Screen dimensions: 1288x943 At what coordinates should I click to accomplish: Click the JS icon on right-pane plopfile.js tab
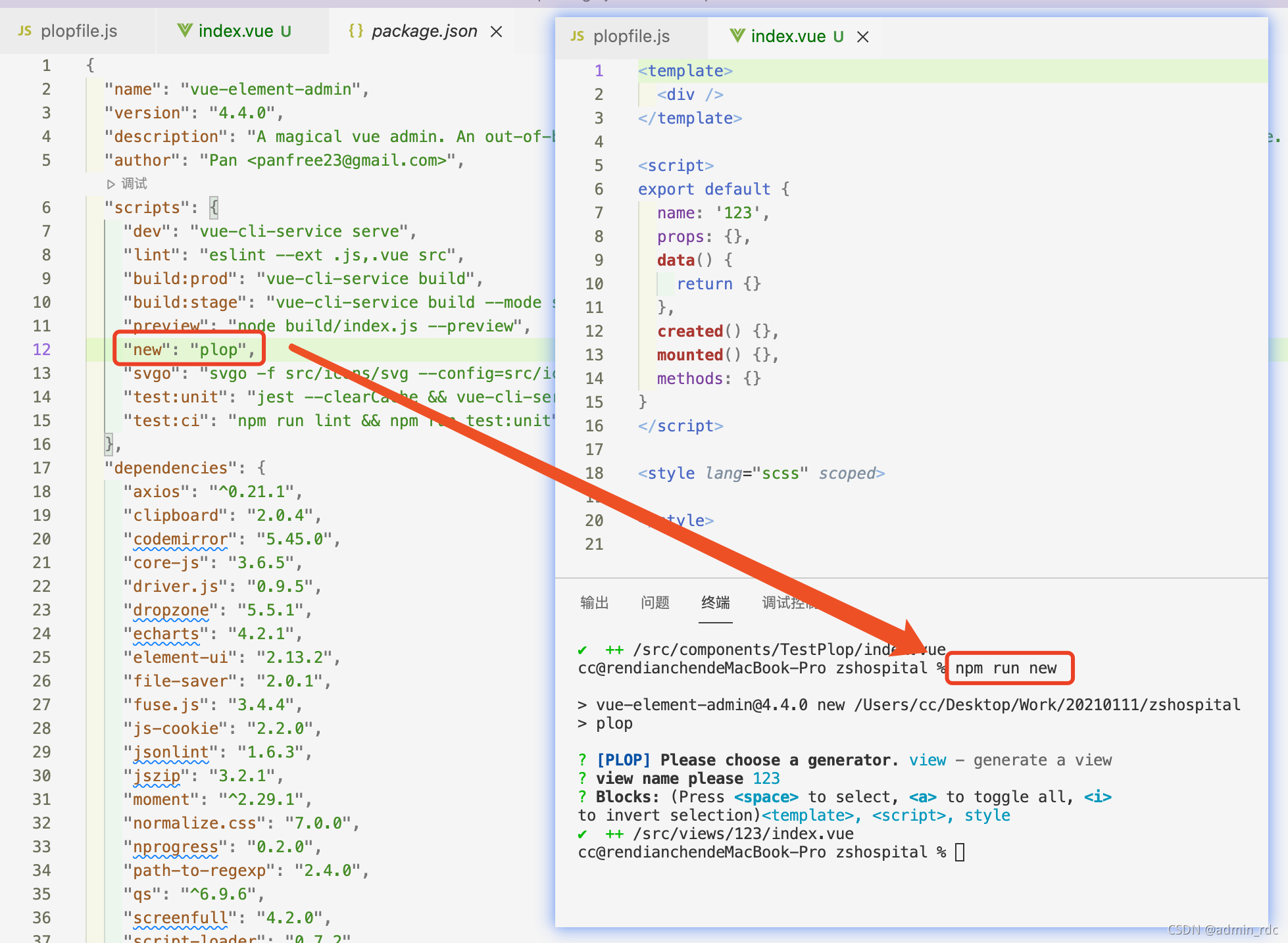coord(578,36)
